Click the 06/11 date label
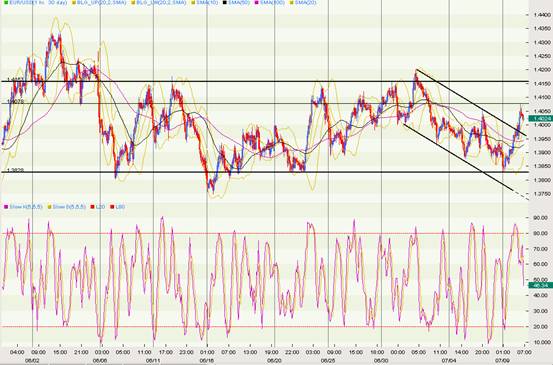Screen dimensions: 553x365 point(153,360)
